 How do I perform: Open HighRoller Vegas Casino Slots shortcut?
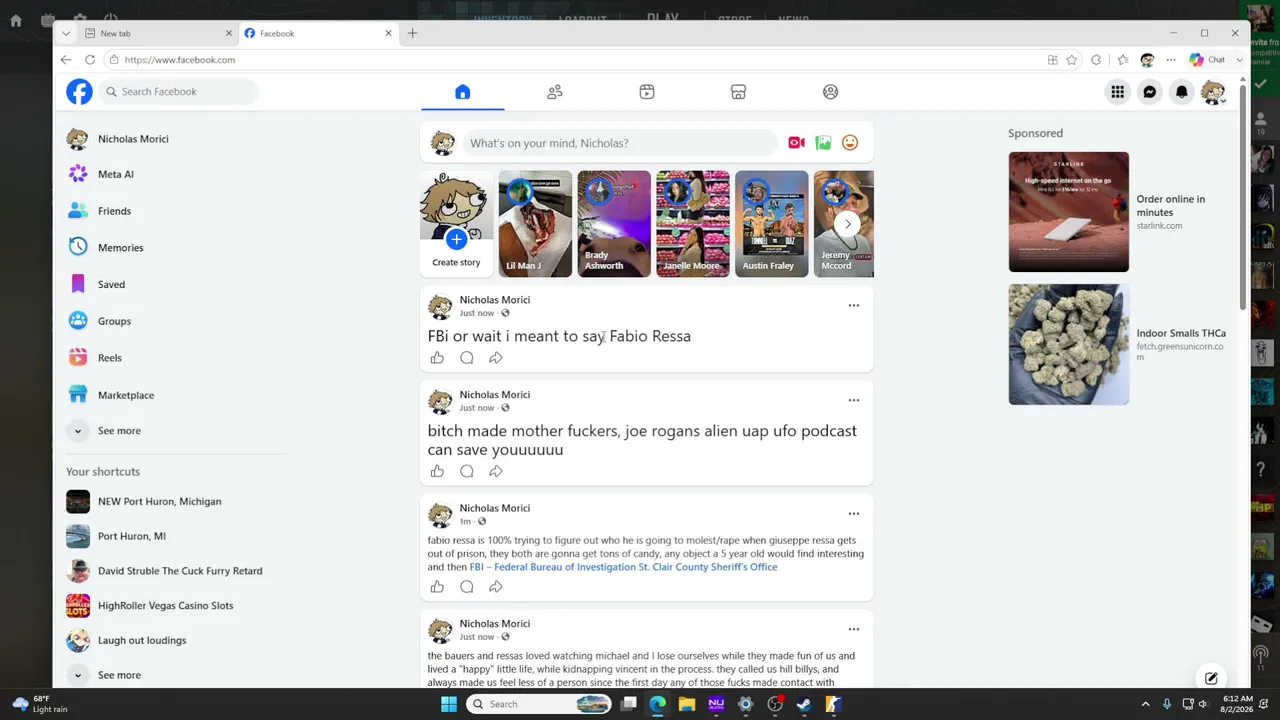pyautogui.click(x=165, y=605)
